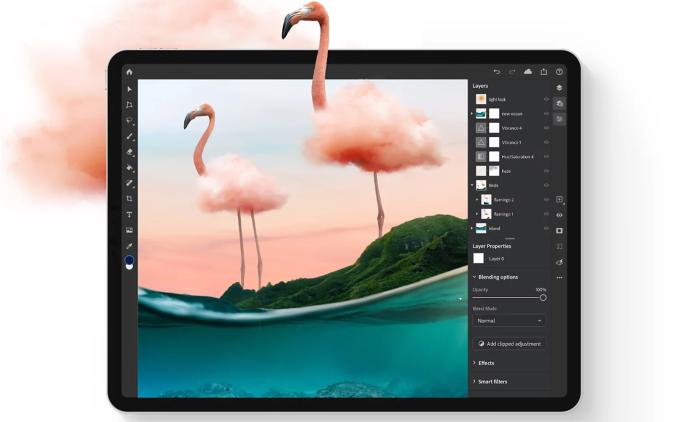Open the three-dot more layer actions
675x422 pixels.
(559, 278)
